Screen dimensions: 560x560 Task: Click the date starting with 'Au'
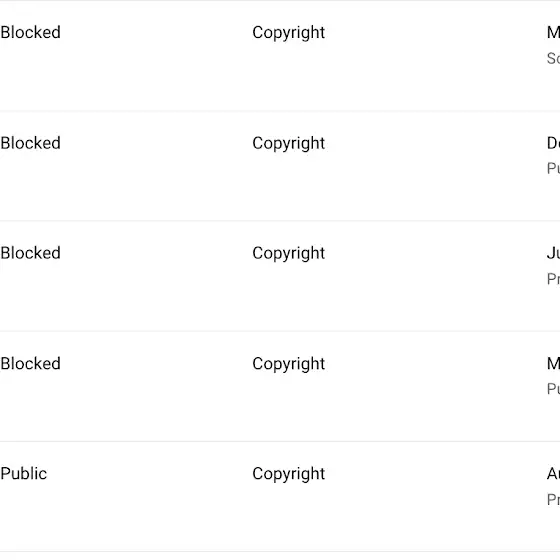tap(553, 474)
